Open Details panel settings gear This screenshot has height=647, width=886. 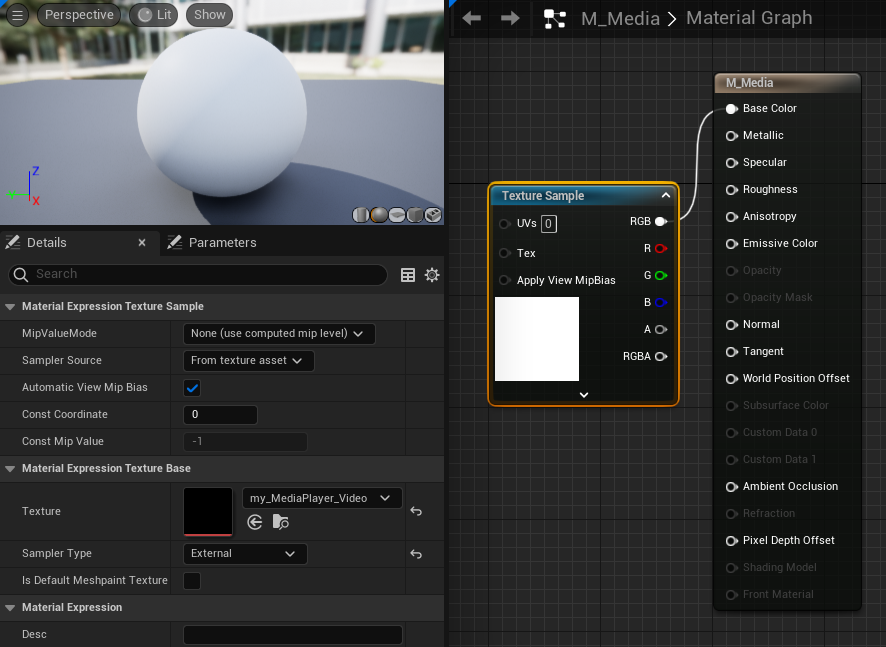432,275
